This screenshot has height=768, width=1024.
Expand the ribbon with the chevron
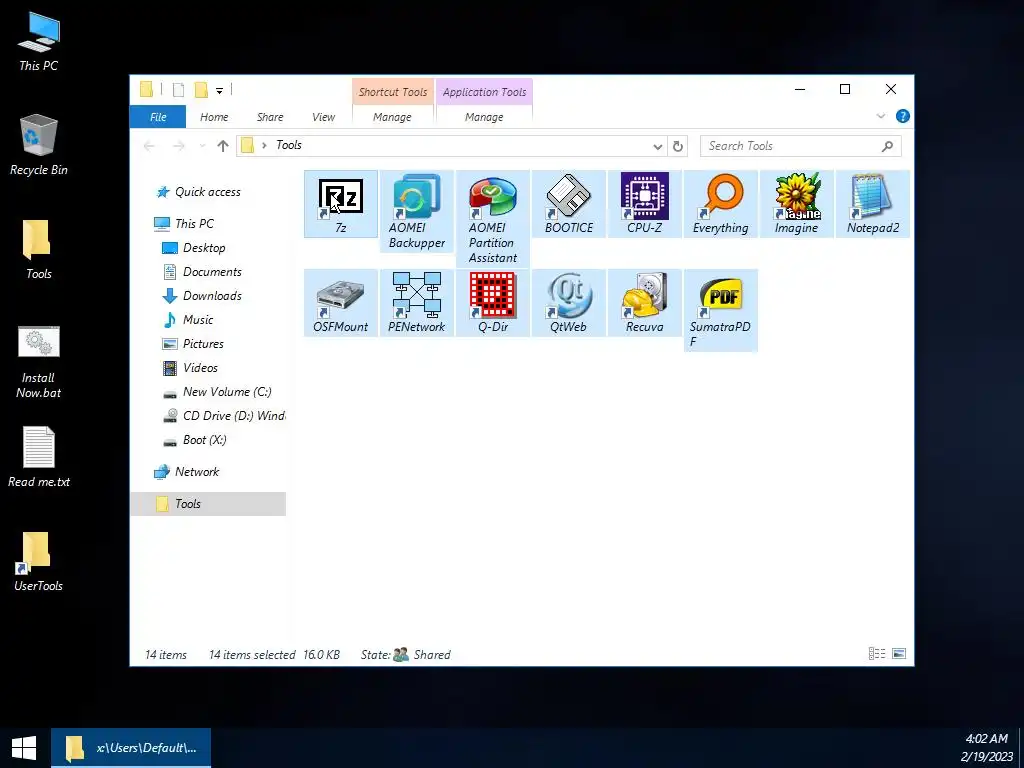[x=880, y=116]
